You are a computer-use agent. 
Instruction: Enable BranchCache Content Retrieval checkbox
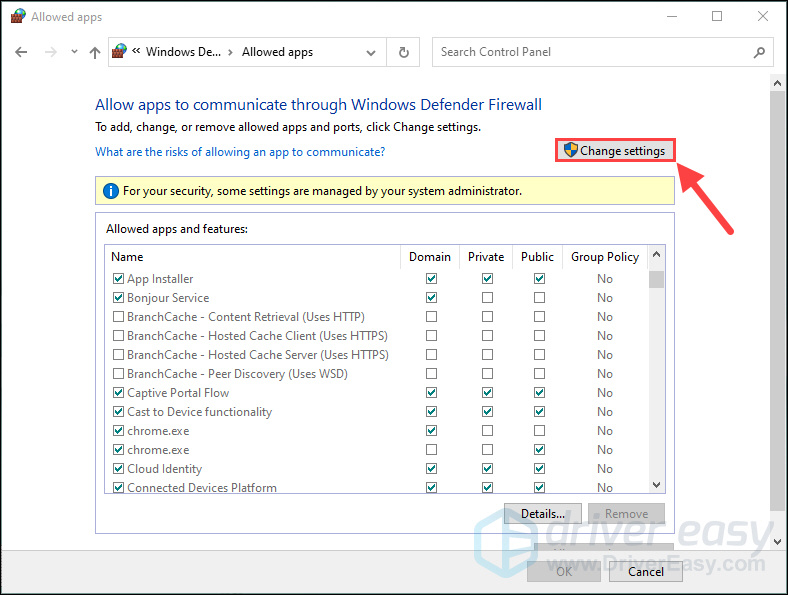[x=118, y=317]
